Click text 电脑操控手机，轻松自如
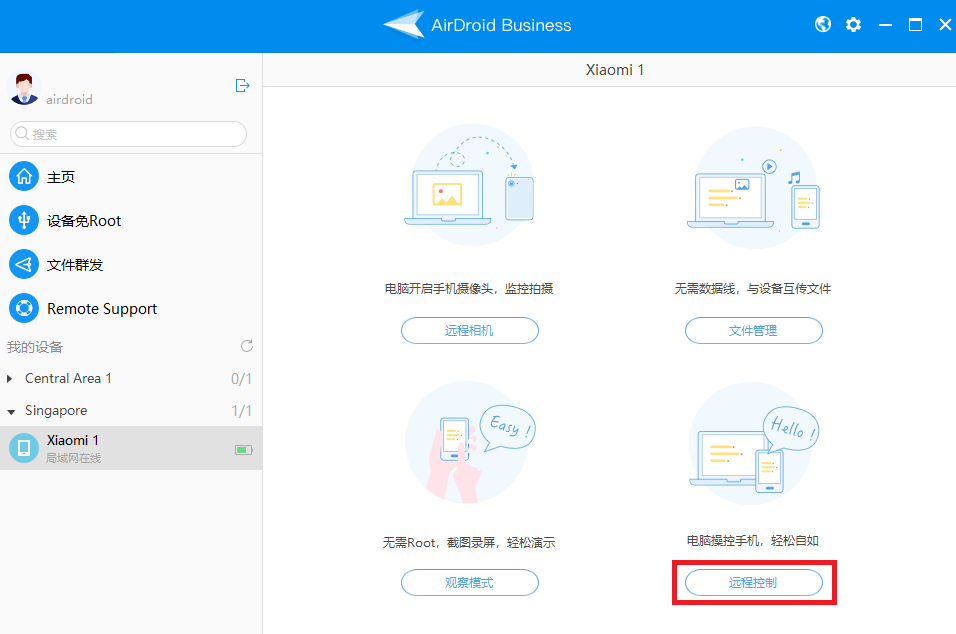The height and width of the screenshot is (634, 956). (x=753, y=540)
